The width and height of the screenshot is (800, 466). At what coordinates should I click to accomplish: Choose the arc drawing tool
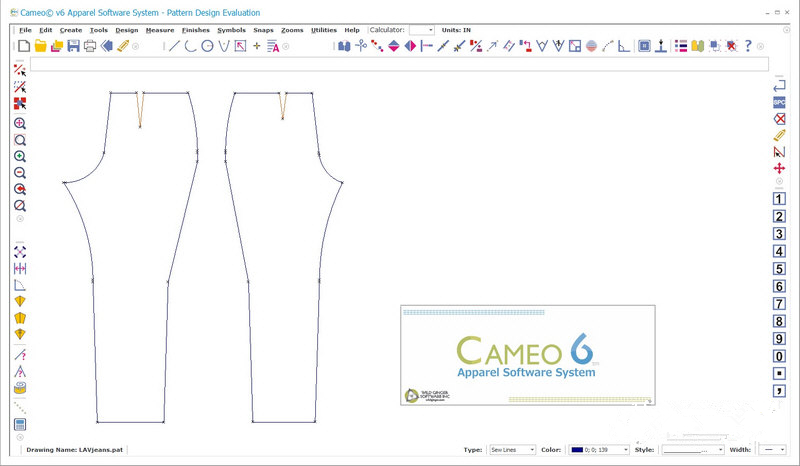(191, 46)
